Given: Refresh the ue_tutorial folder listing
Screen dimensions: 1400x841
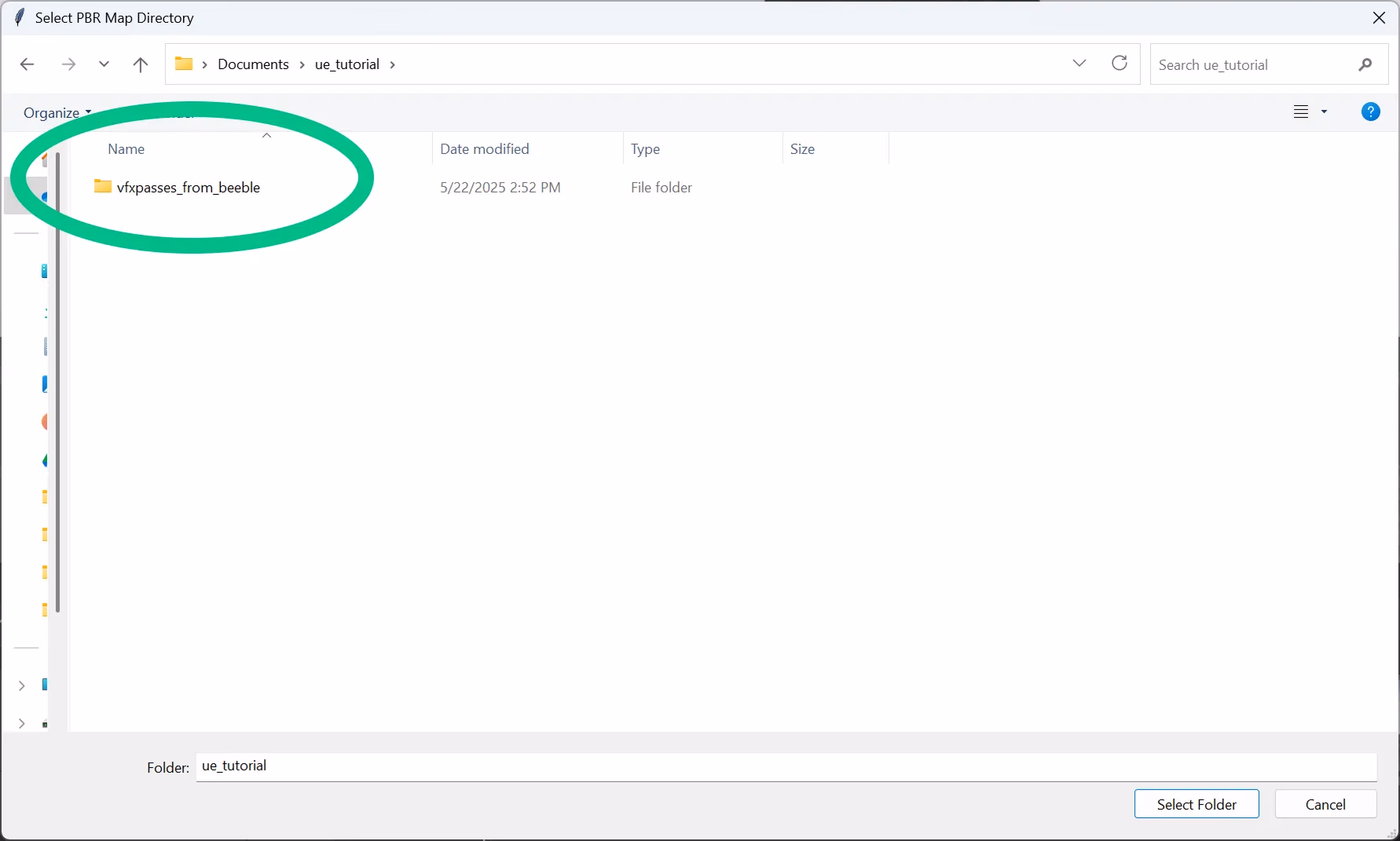Looking at the screenshot, I should (x=1120, y=64).
